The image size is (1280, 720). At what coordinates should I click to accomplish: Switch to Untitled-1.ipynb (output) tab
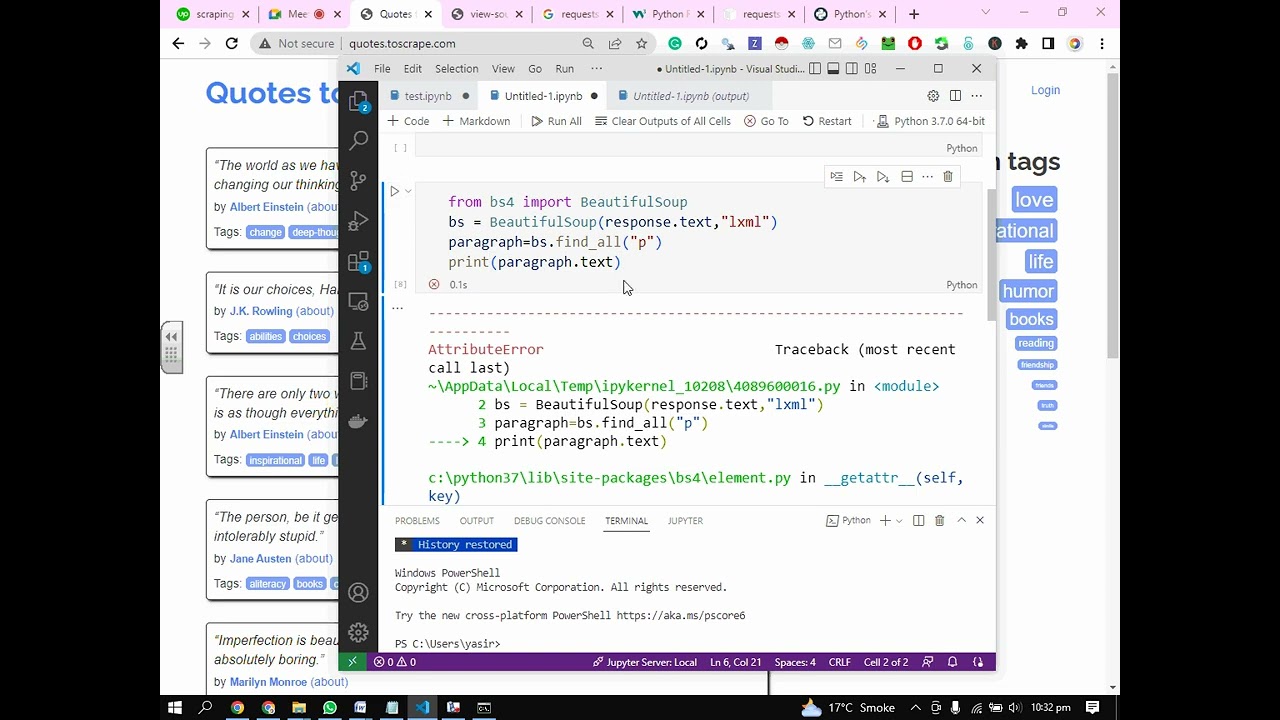[690, 96]
